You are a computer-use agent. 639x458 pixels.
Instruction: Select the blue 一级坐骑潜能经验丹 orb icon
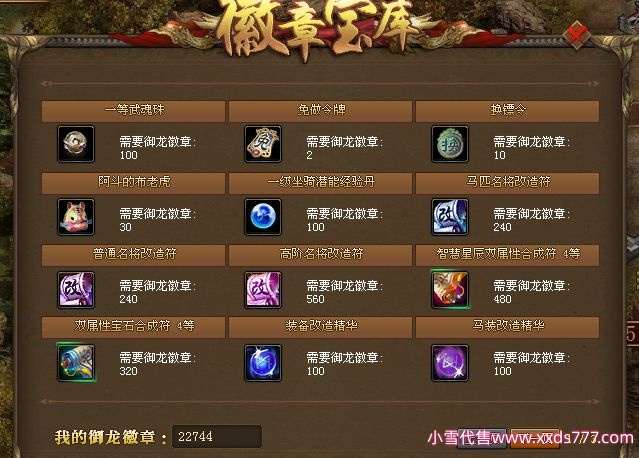263,217
